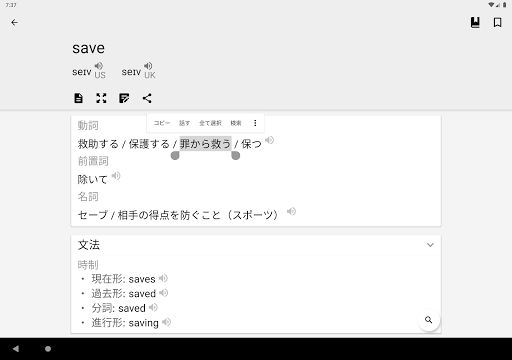
Task: Tap the 名詞 part-of-speech label
Action: tap(88, 197)
